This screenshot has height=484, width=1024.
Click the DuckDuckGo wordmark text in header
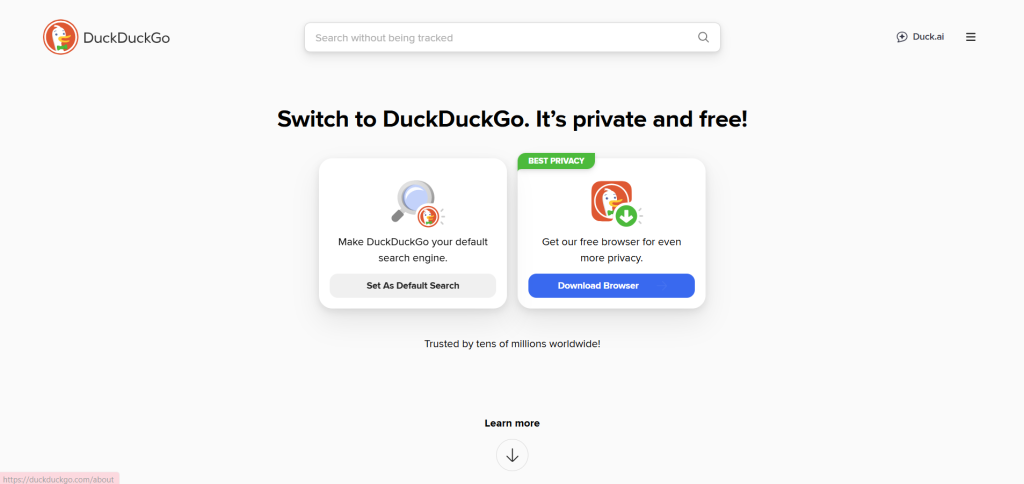[x=127, y=38]
